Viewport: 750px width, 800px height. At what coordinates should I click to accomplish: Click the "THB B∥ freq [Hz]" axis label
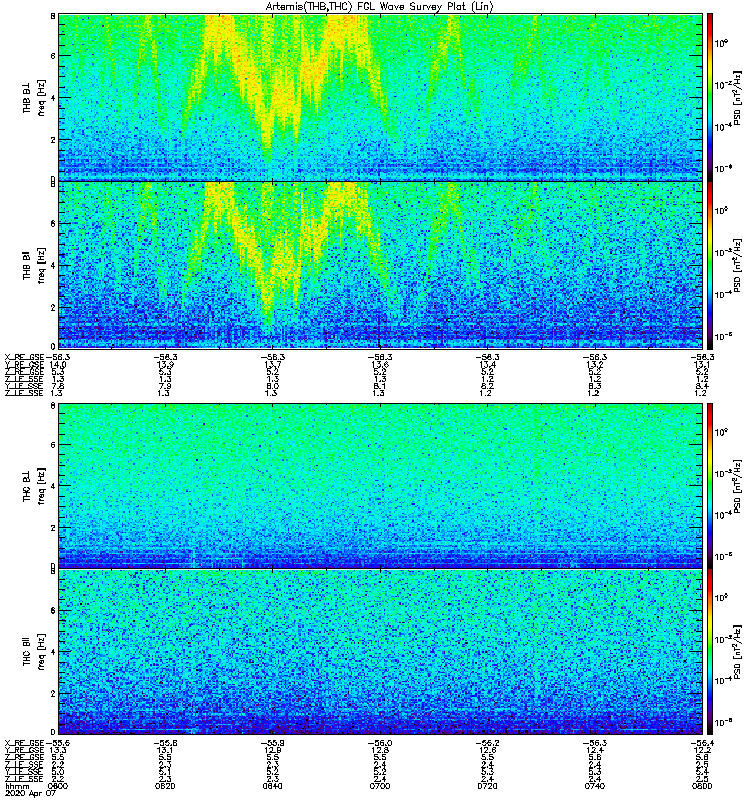coord(34,265)
